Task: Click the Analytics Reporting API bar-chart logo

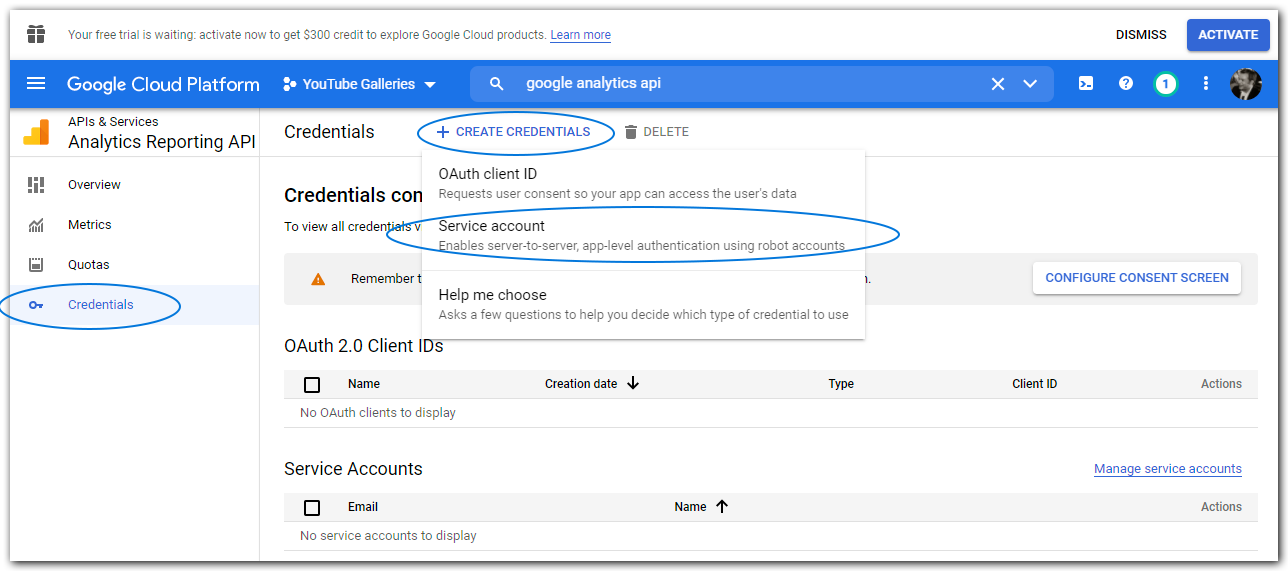Action: [36, 132]
